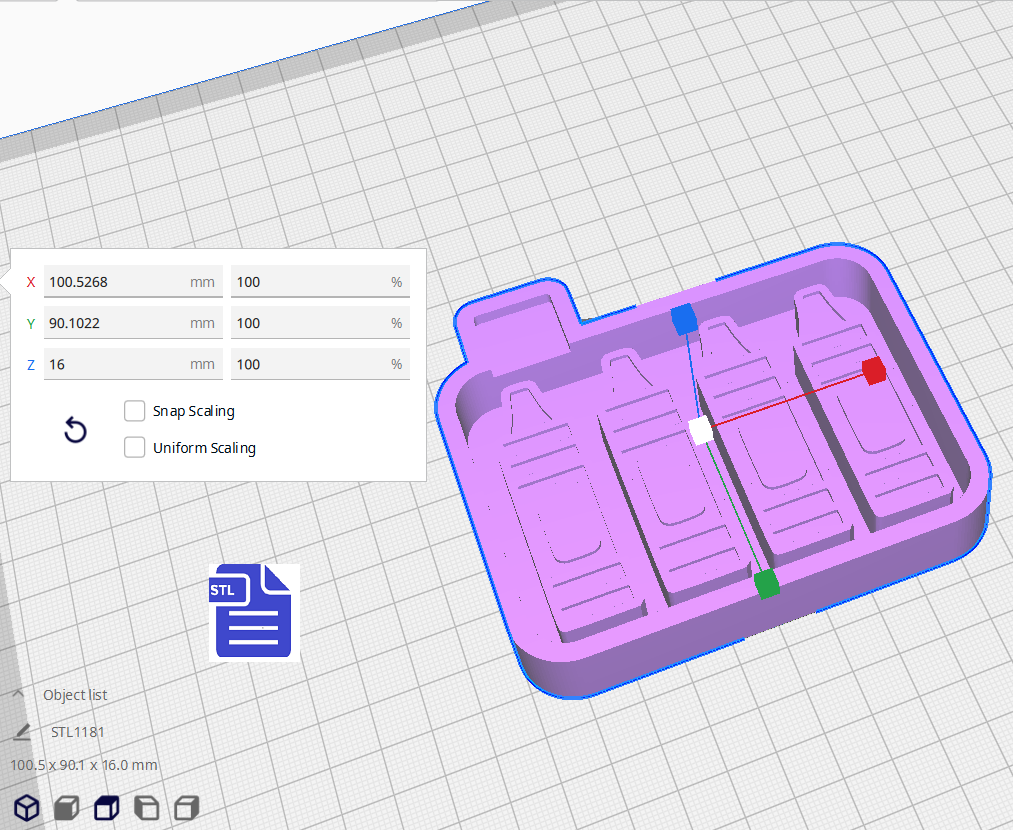Switch to the left side view icon
The width and height of the screenshot is (1013, 830).
(x=146, y=808)
